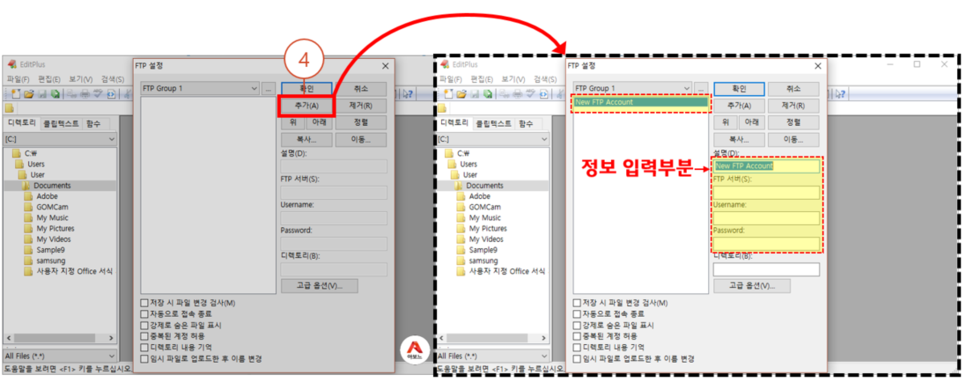Click Print icon in right EditPlus toolbar
The image size is (966, 382).
coord(517,94)
